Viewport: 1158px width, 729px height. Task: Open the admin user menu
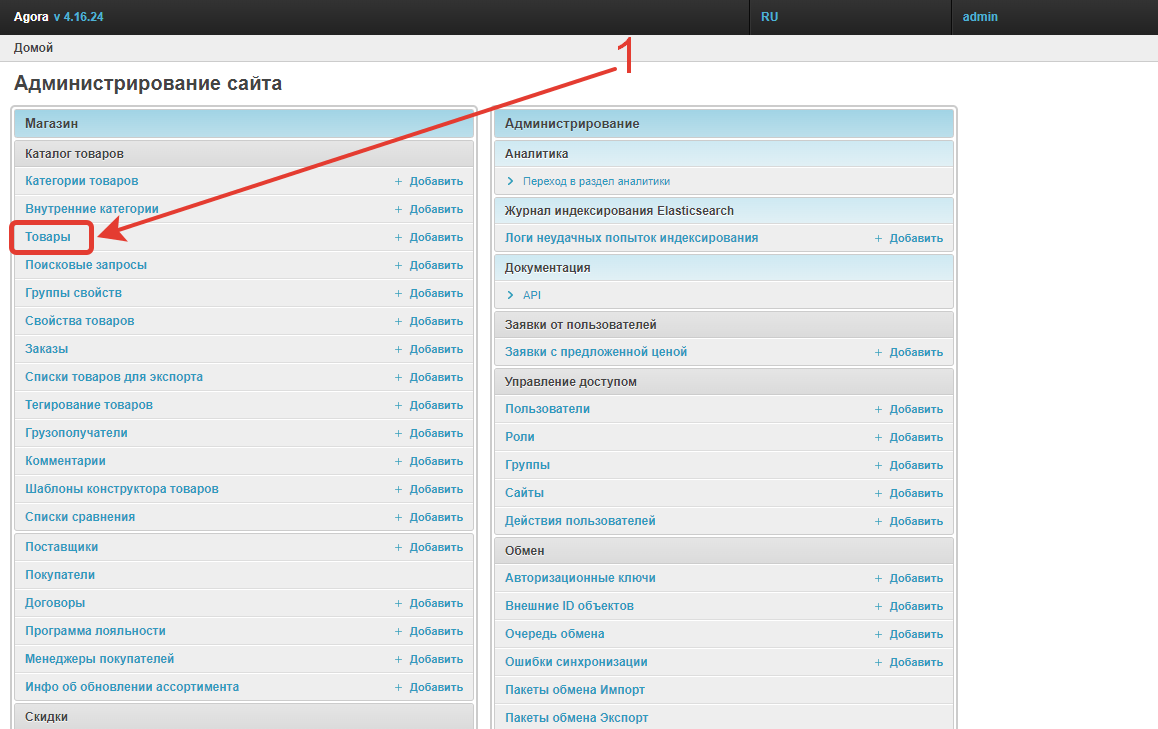pos(980,17)
